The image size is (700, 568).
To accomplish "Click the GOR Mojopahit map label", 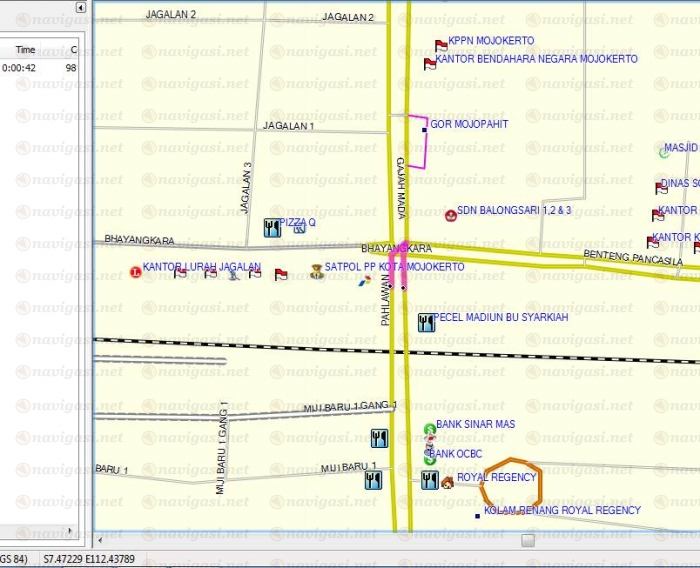I will pos(469,125).
